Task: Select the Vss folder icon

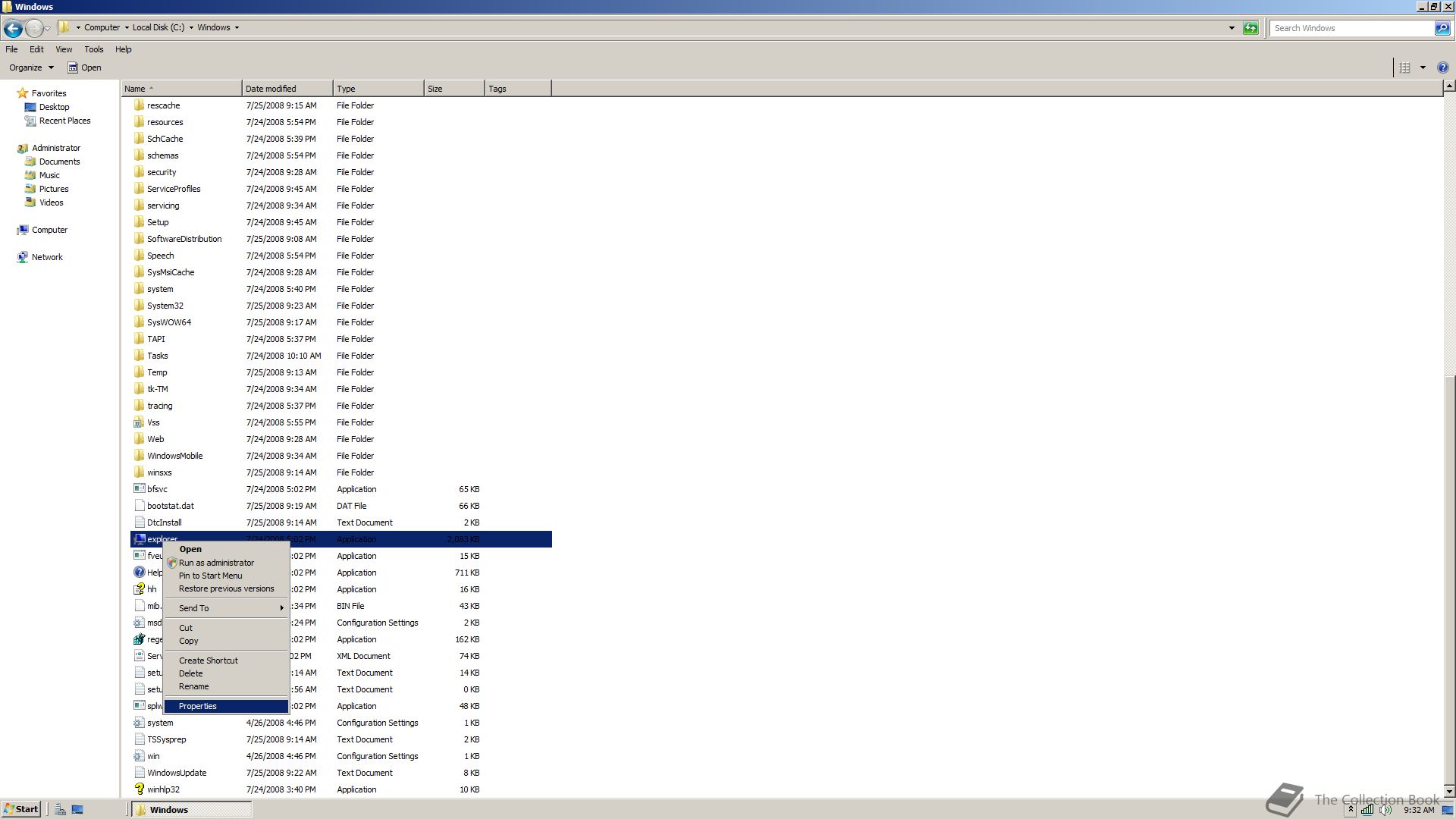Action: point(139,422)
